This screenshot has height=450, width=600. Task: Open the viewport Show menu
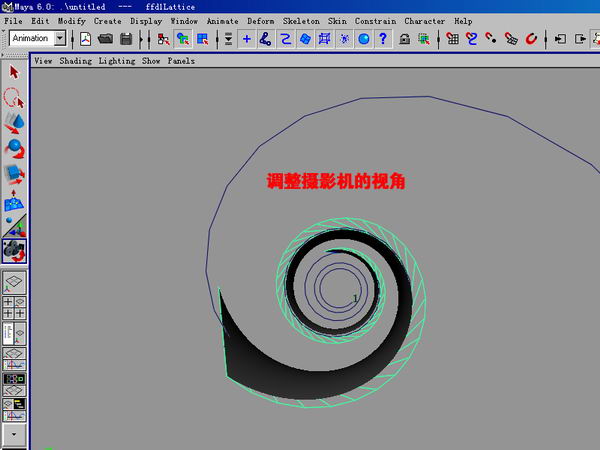(151, 61)
